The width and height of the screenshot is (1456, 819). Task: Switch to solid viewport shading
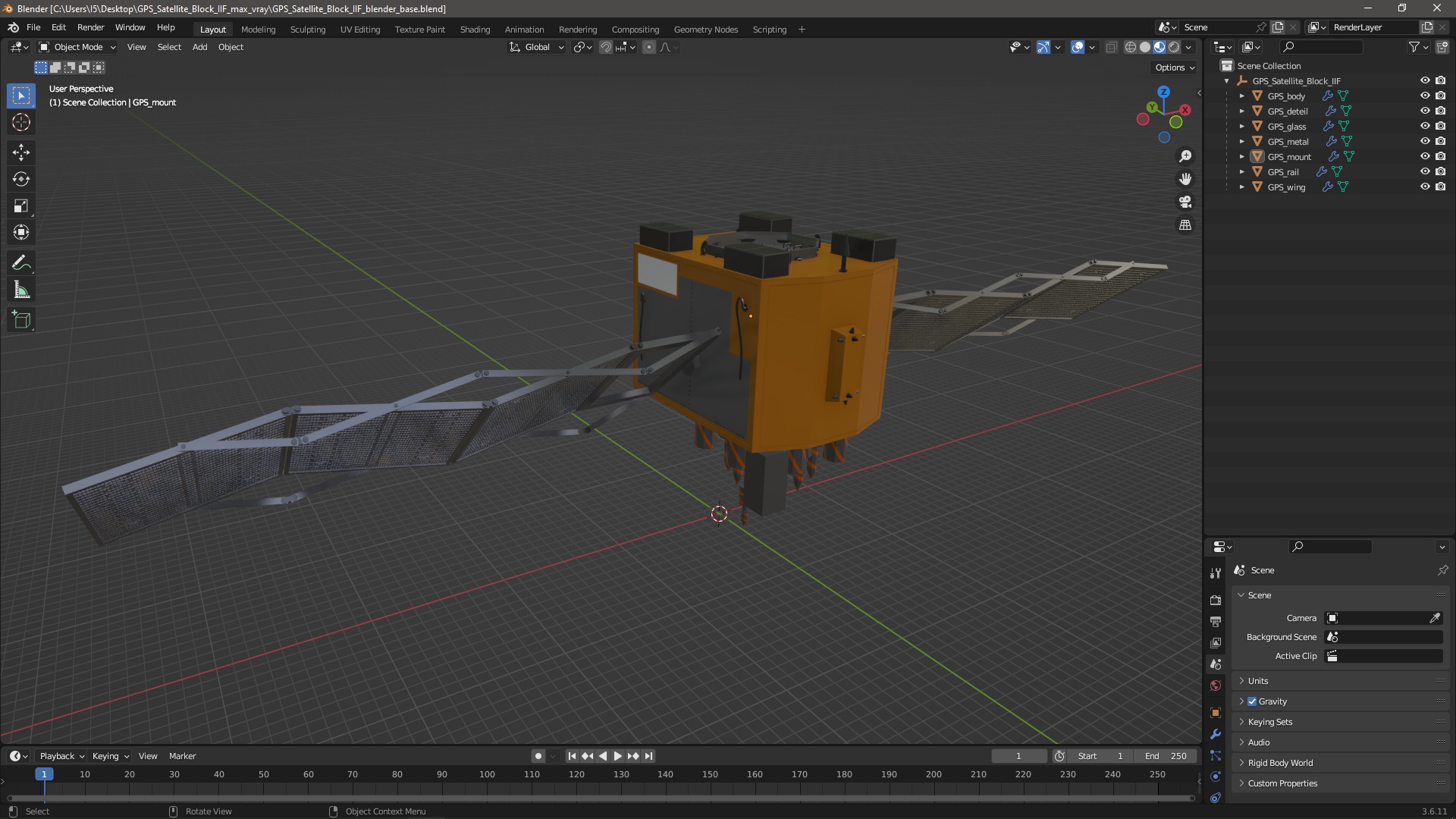click(1145, 47)
